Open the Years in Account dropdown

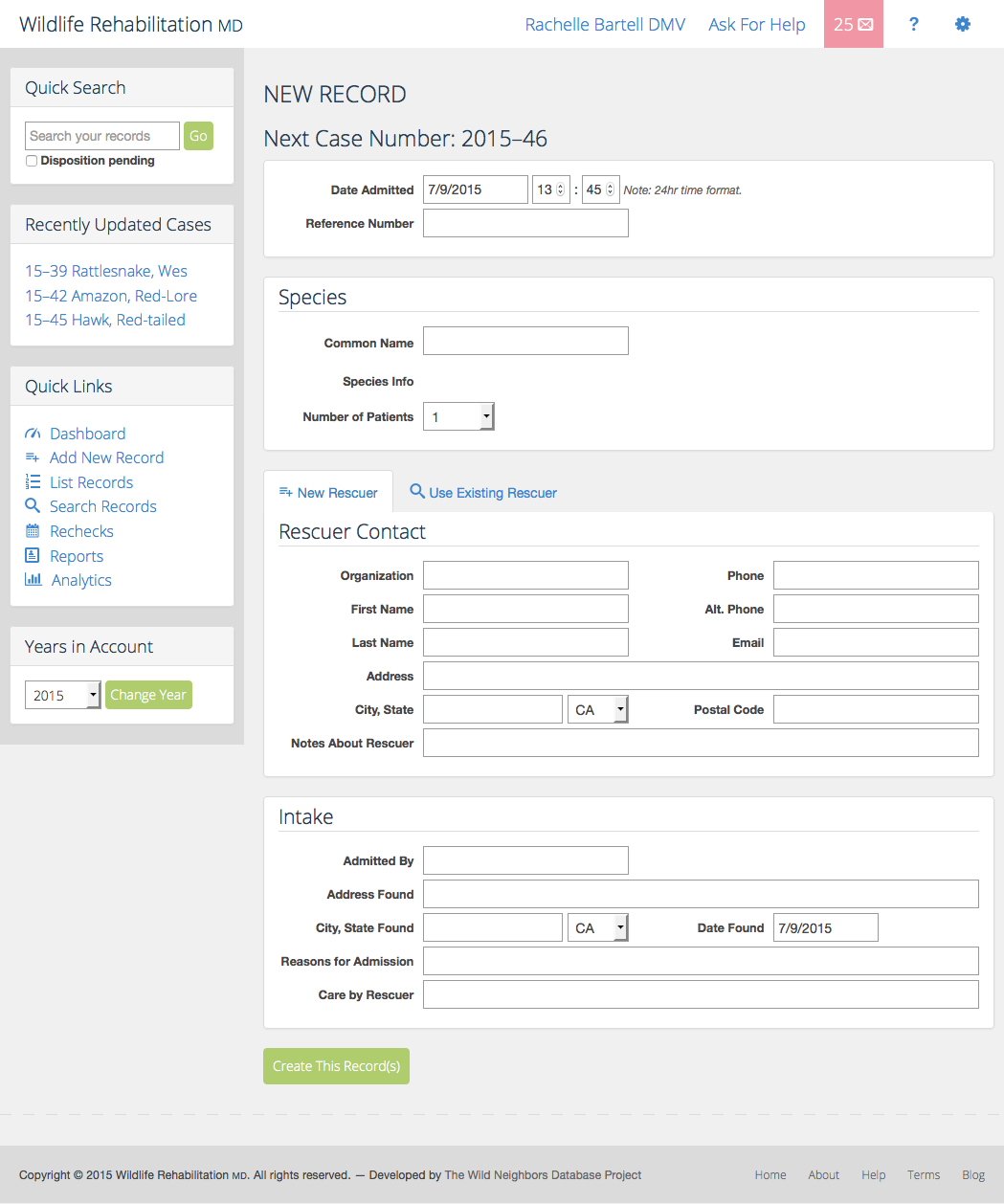94,694
